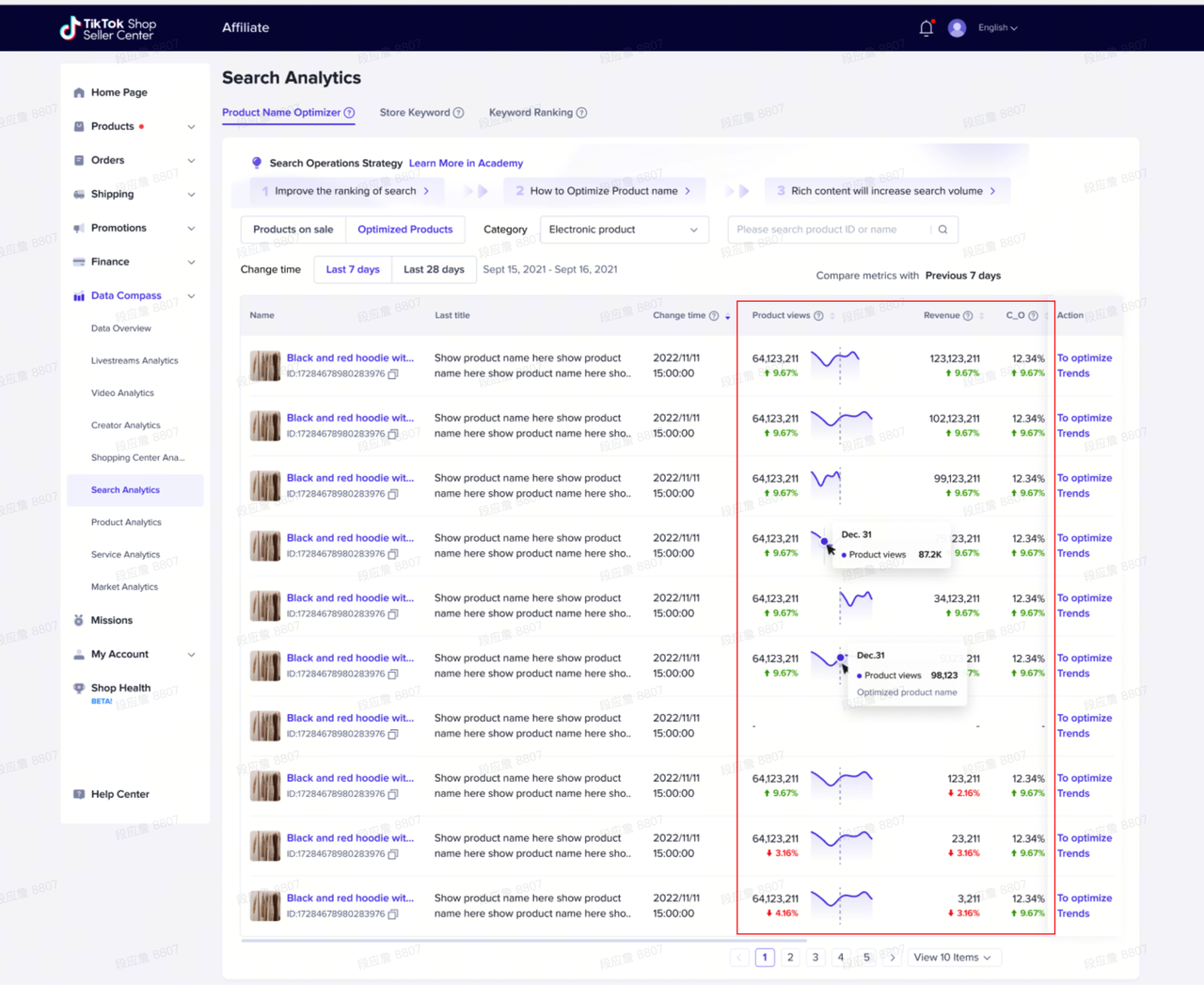Open the English language dropdown
Screen dimensions: 1204x985
coord(997,28)
